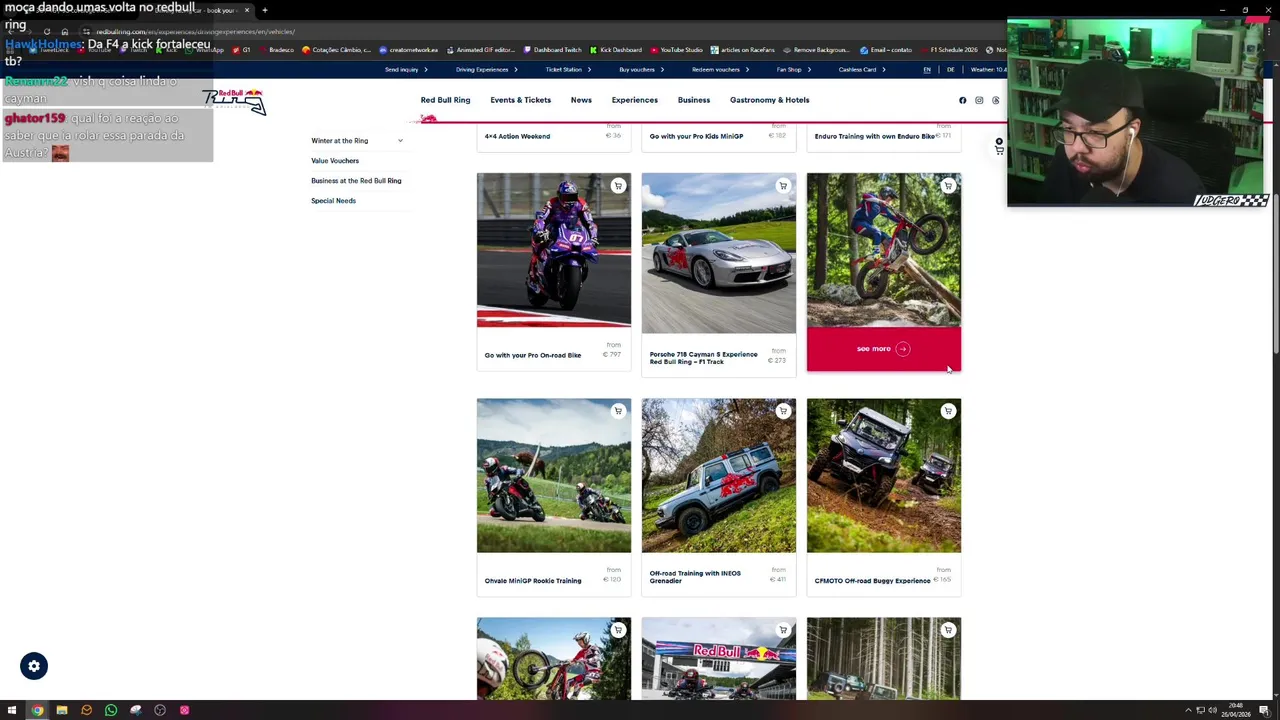The image size is (1280, 720).
Task: Click cart icon on forest off-road card
Action: click(948, 630)
